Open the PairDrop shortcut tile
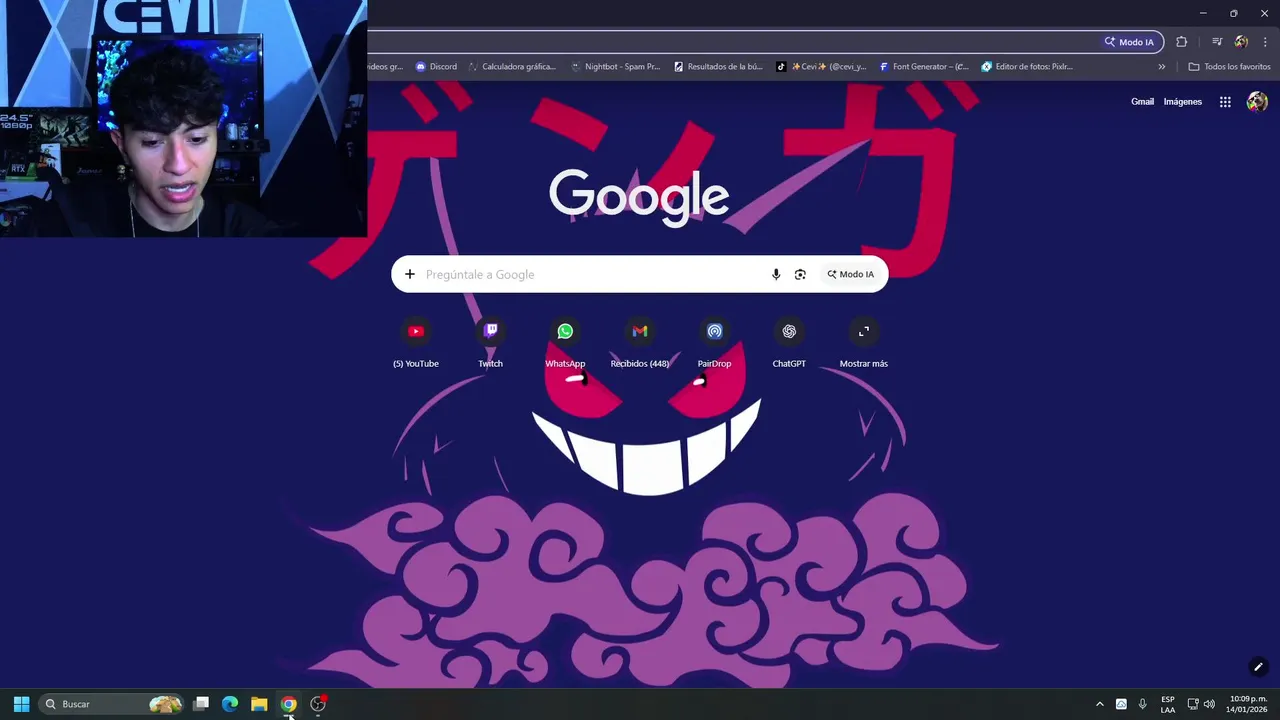Image resolution: width=1280 pixels, height=720 pixels. click(x=714, y=343)
